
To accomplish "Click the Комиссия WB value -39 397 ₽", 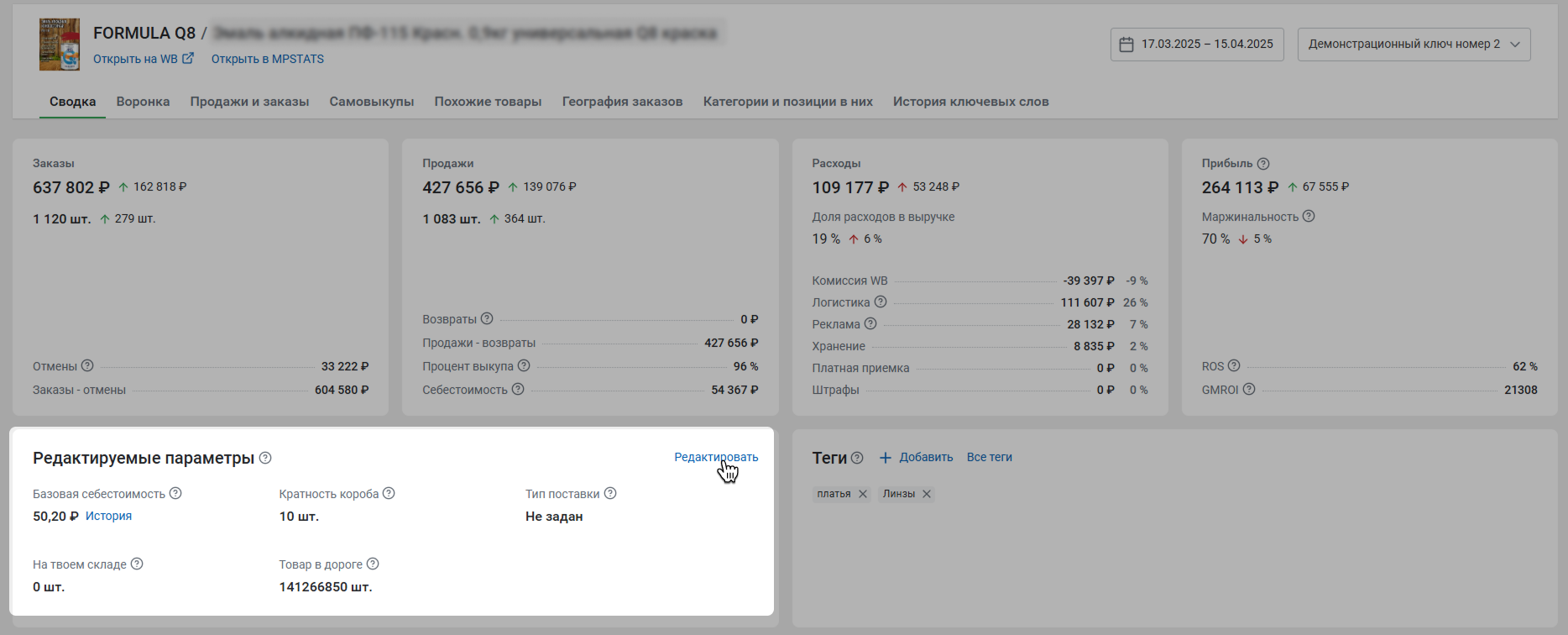I will click(x=1089, y=281).
